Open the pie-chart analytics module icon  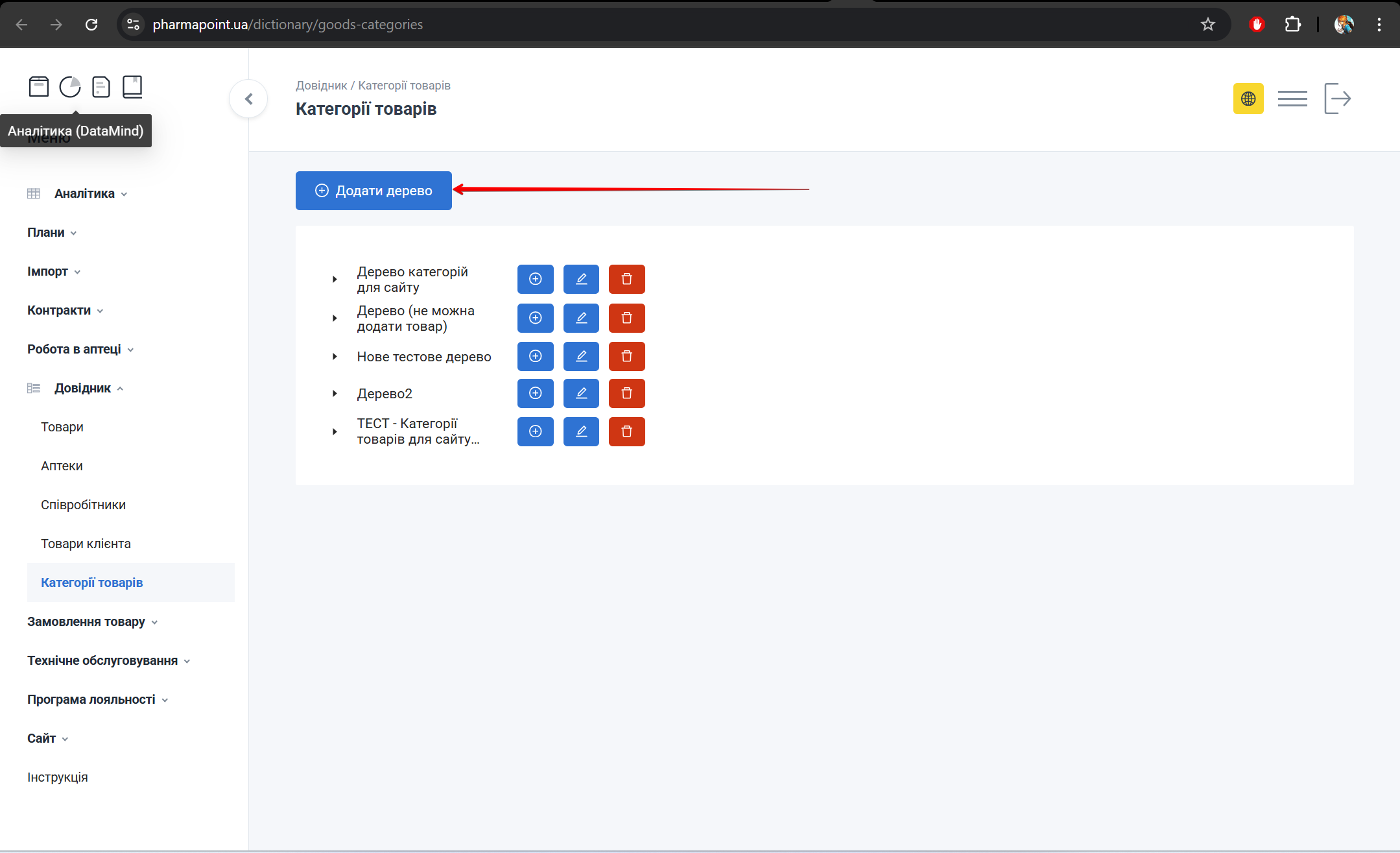pos(70,87)
